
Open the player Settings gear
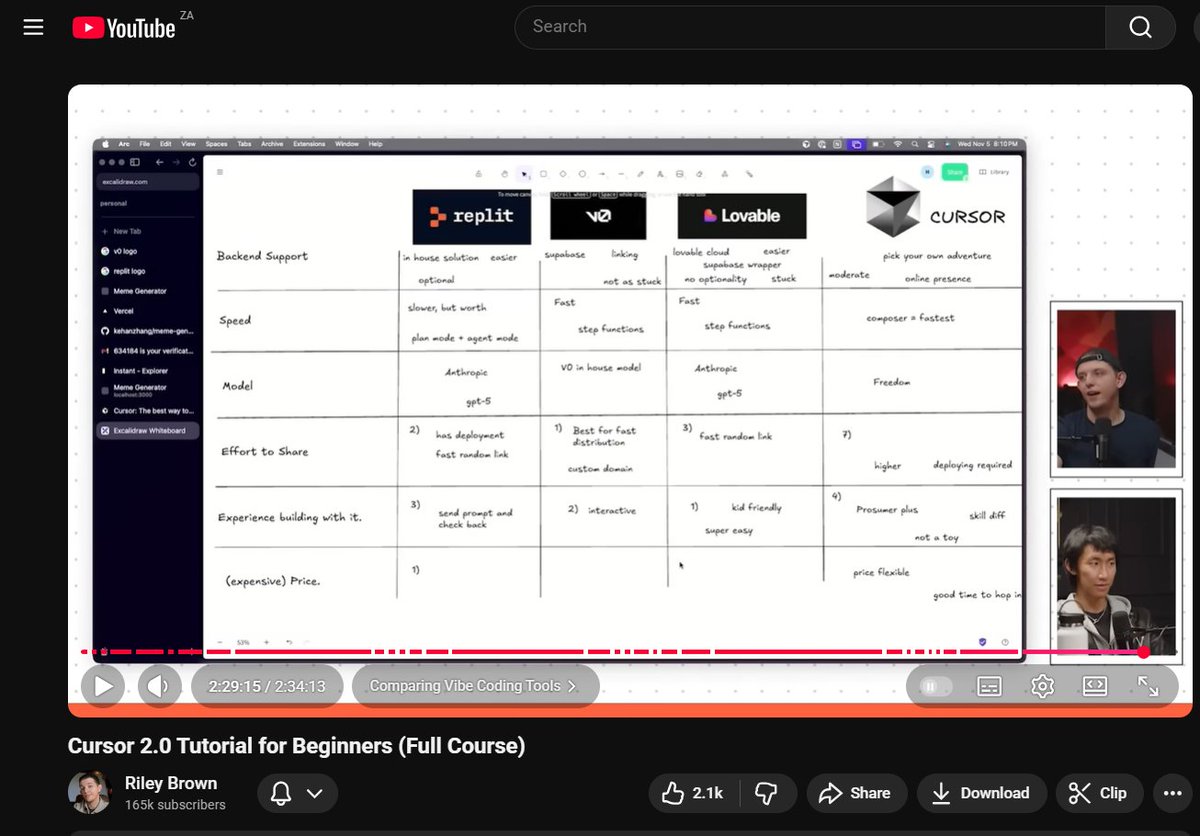(1042, 686)
